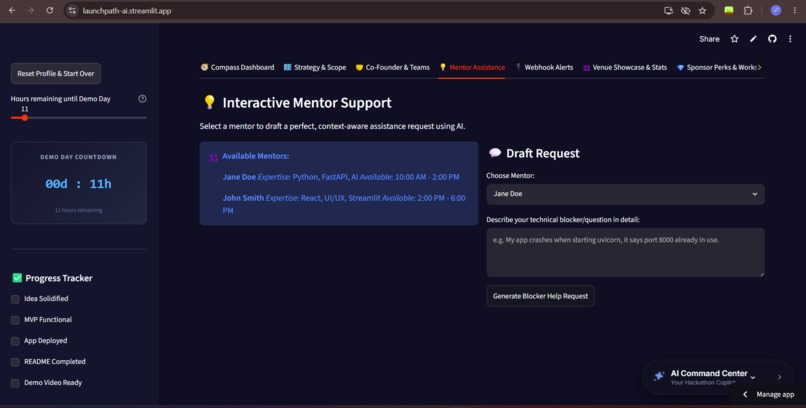
Task: Show more tabs with the right arrow
Action: tap(760, 67)
